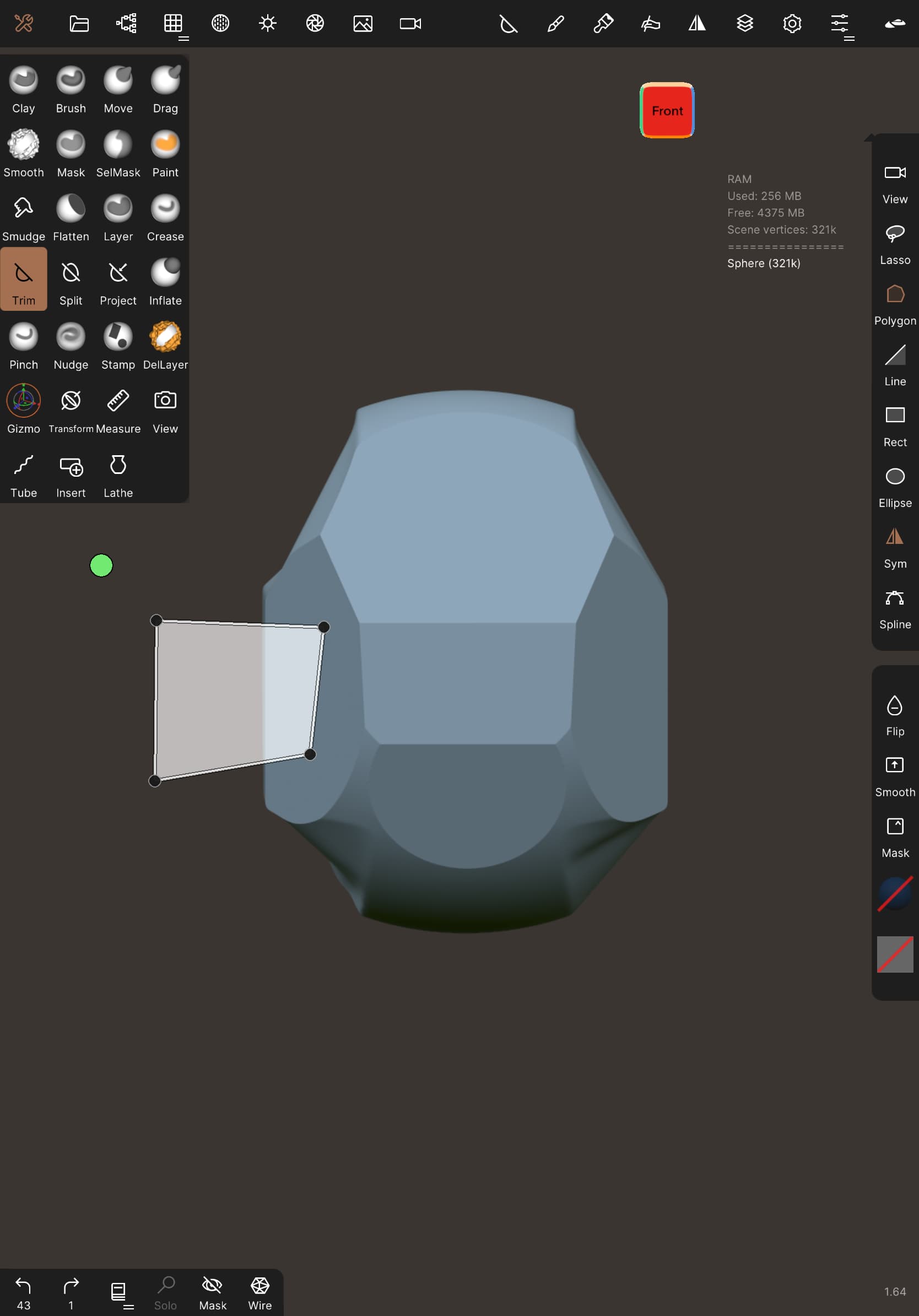919x1316 pixels.
Task: Open the pressure stylus menu
Action: pos(650,24)
